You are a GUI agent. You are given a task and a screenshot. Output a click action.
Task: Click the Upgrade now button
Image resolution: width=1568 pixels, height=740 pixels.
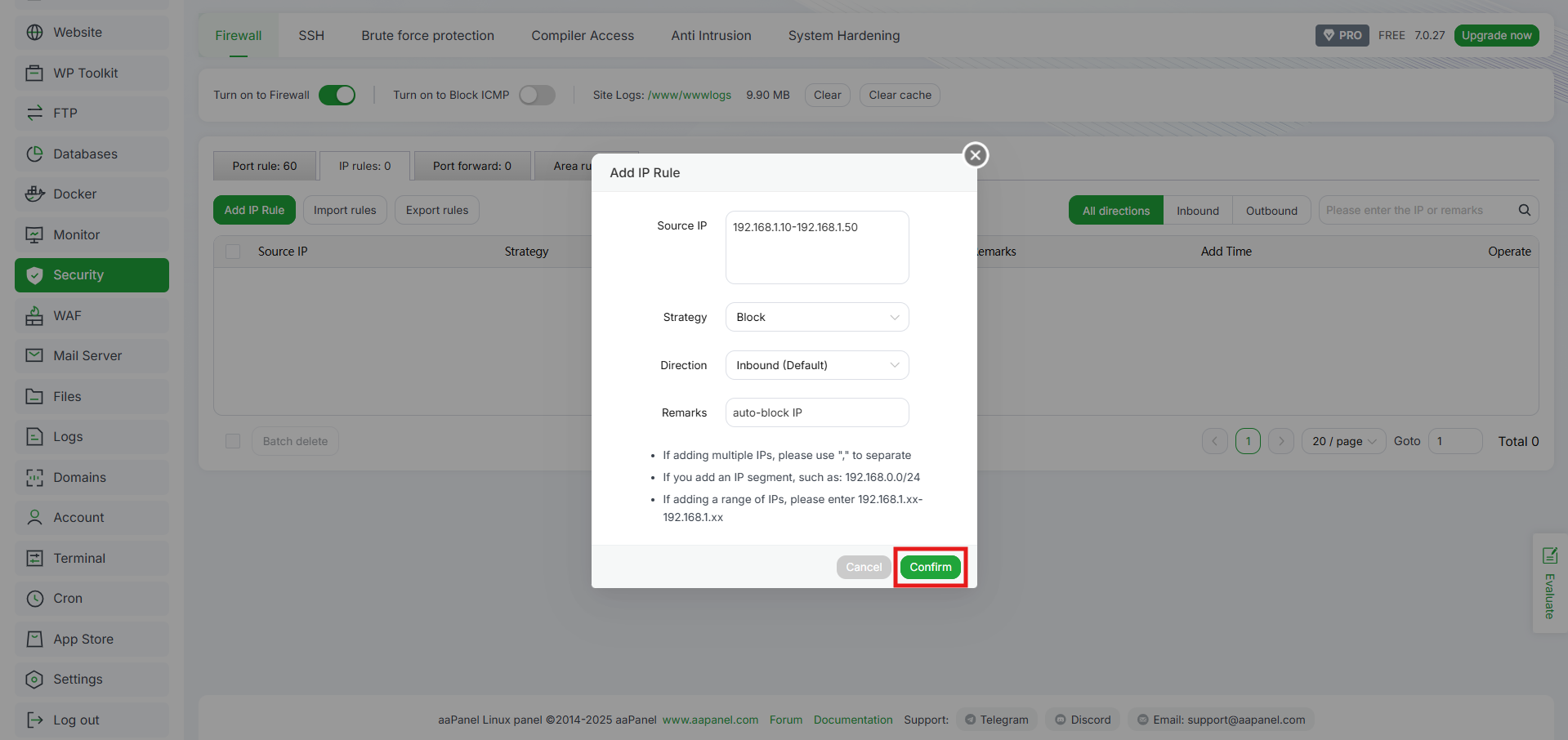point(1497,35)
